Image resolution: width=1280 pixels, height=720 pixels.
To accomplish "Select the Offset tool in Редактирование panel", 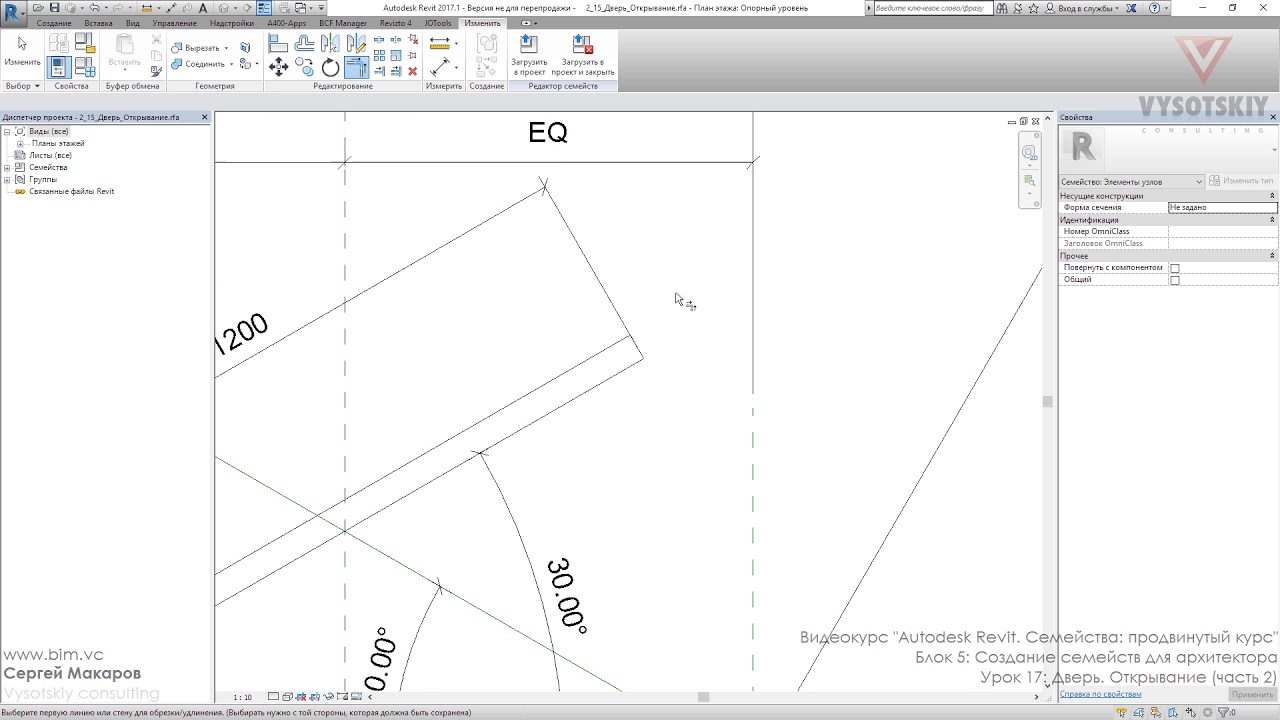I will pos(304,43).
